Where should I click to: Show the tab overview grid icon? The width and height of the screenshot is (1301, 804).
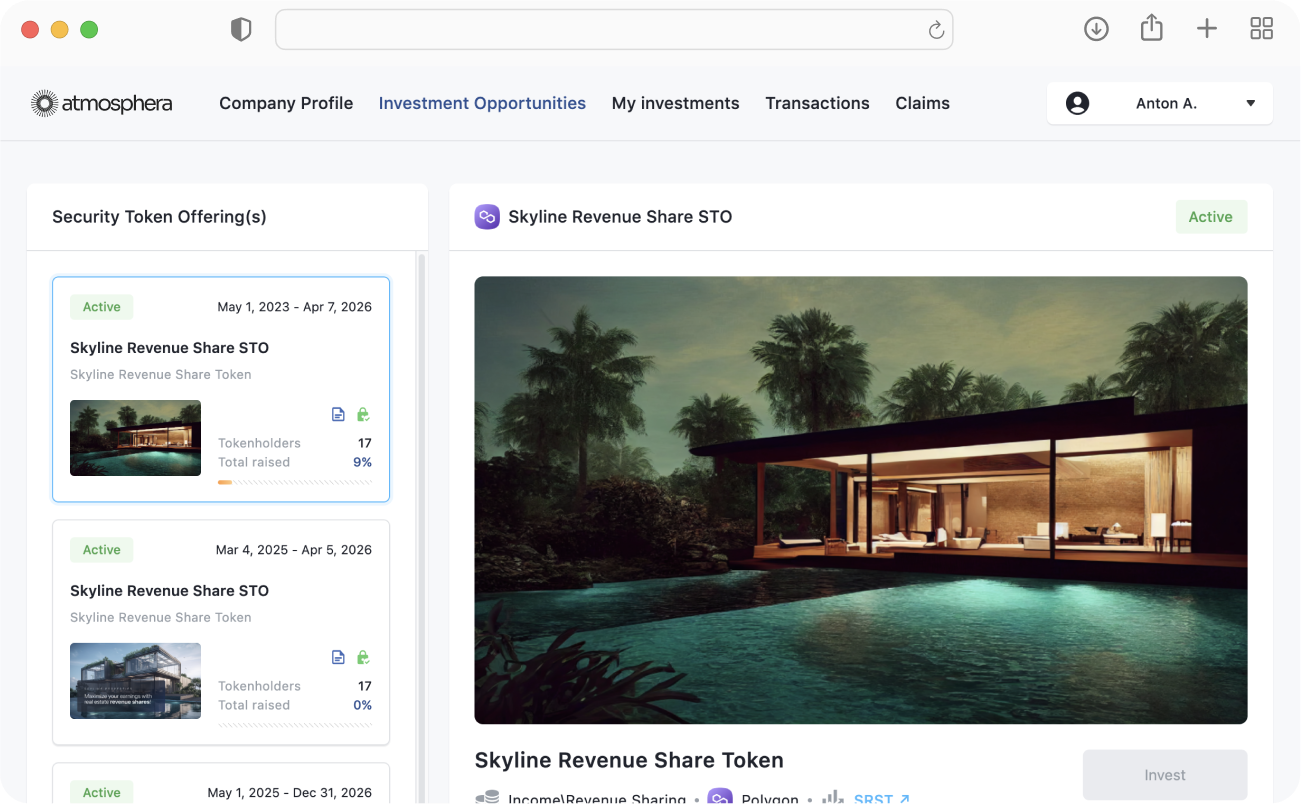(x=1261, y=29)
